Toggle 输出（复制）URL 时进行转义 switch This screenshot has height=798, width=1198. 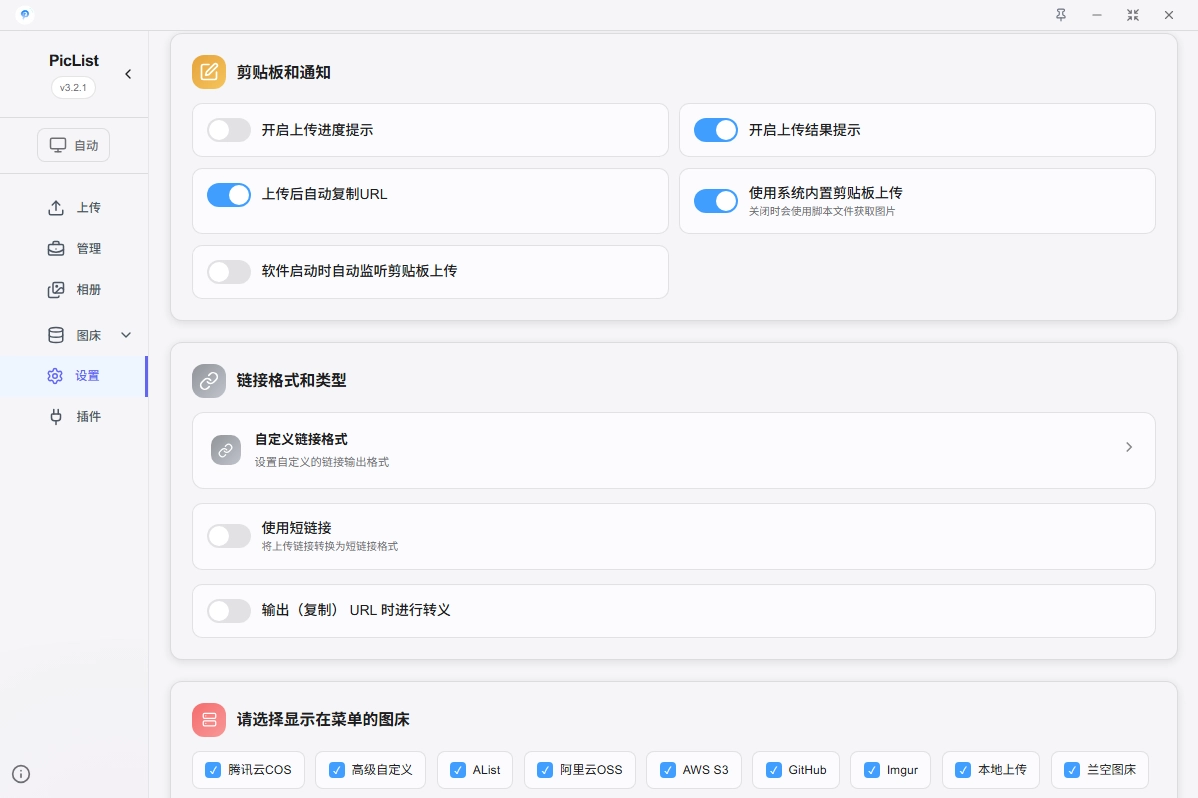pos(229,611)
